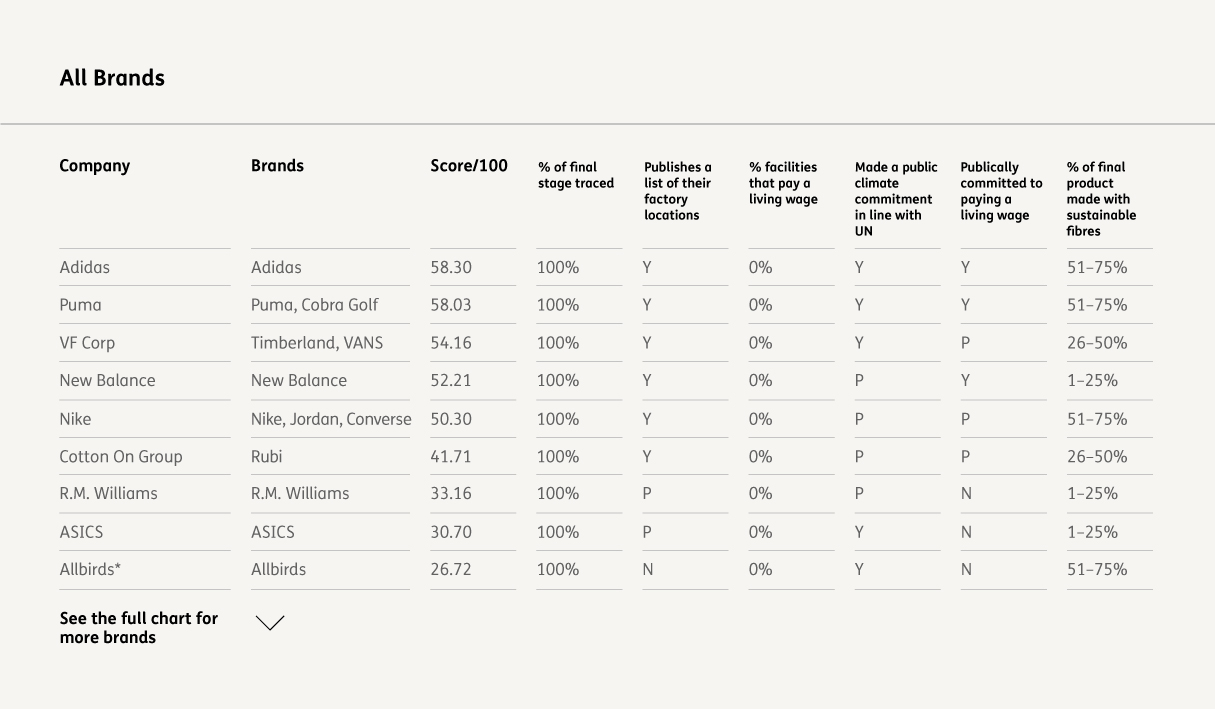
Task: Click '% facilities that pay a living wage' header
Action: [783, 183]
